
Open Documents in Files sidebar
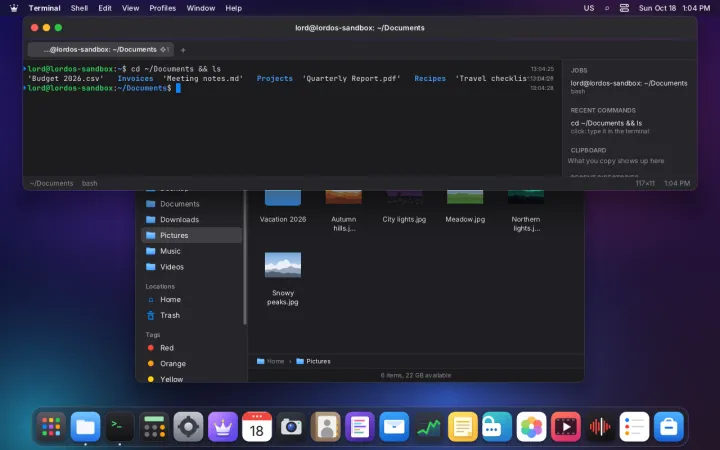[x=191, y=204]
